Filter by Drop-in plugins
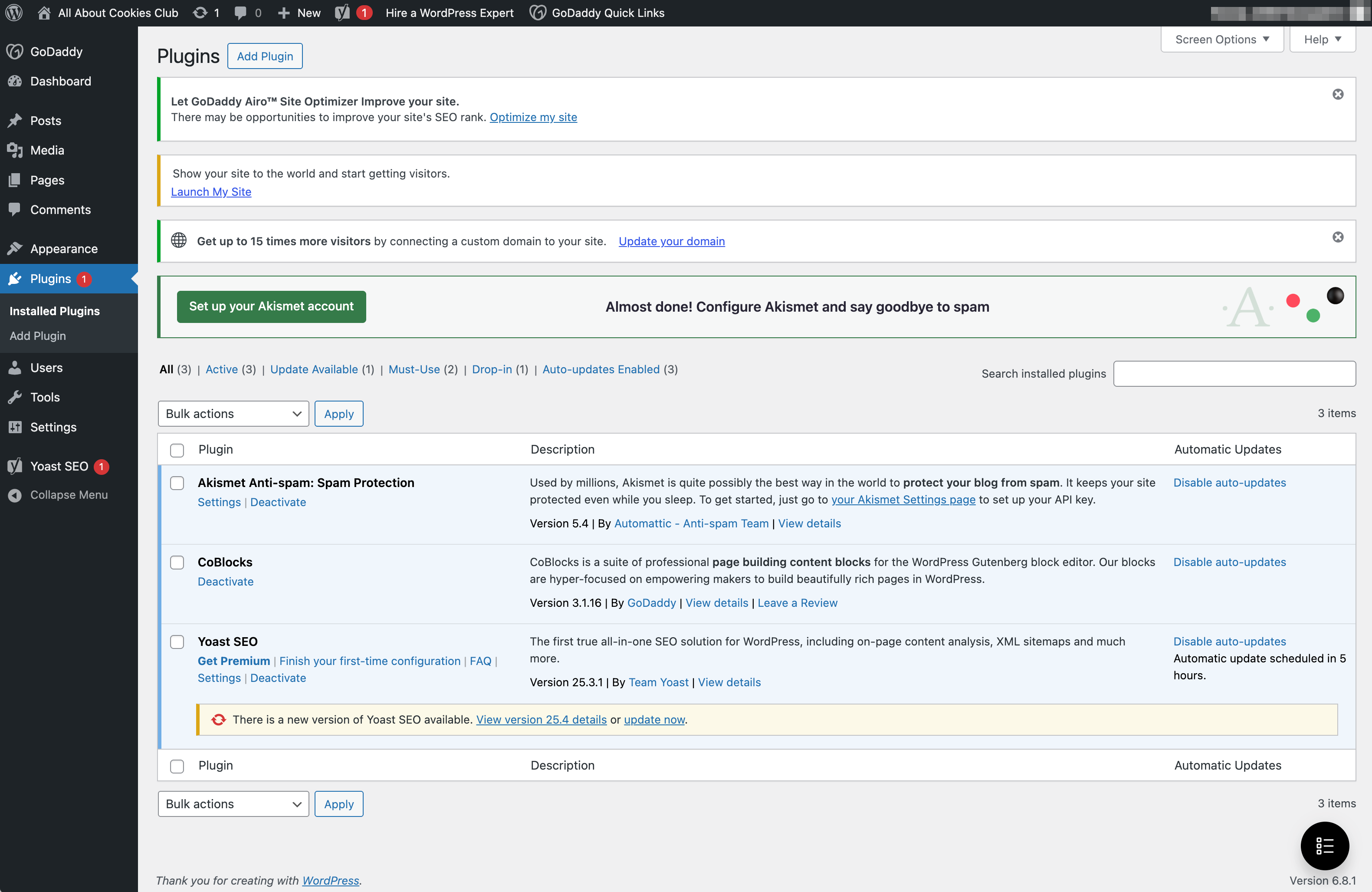The width and height of the screenshot is (1372, 892). click(x=492, y=369)
